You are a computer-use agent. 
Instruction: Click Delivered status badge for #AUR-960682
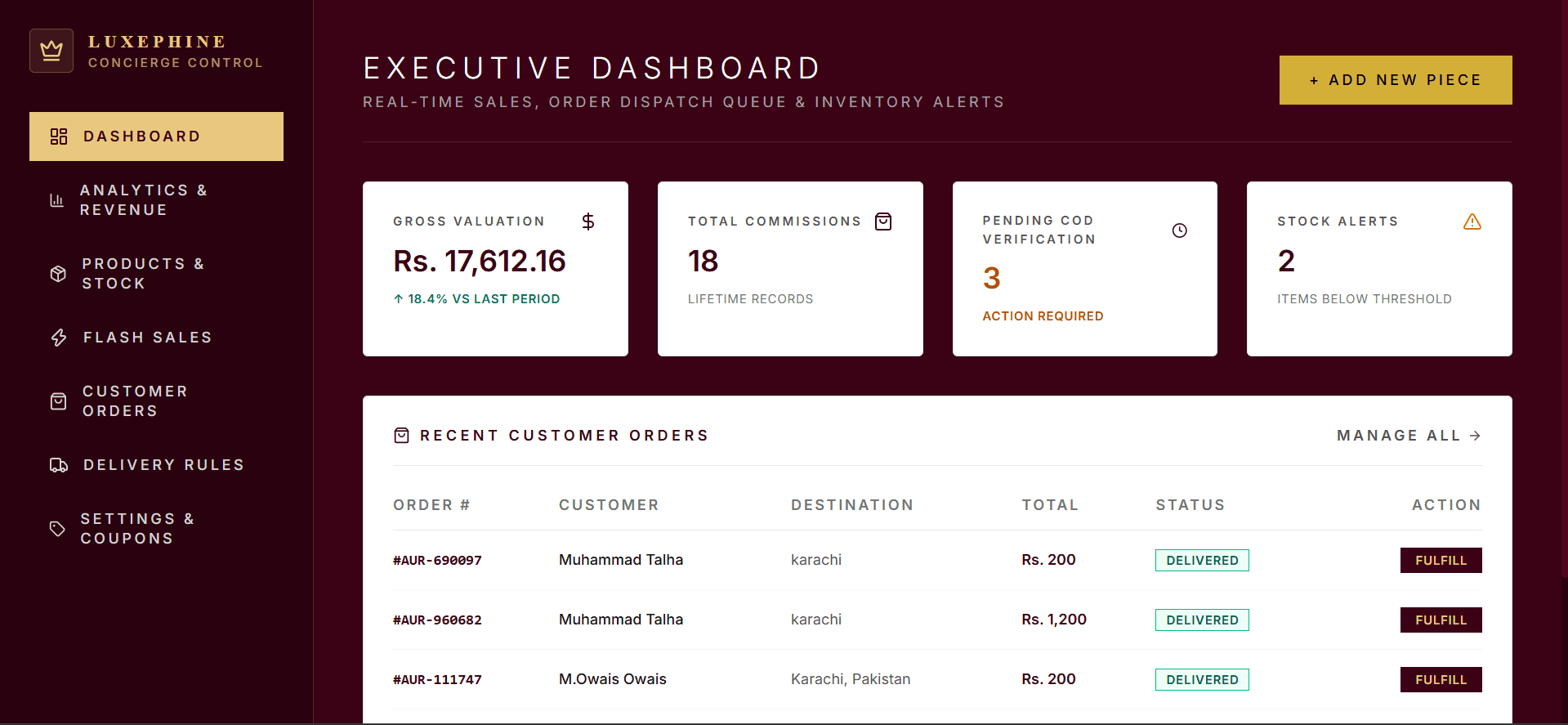tap(1202, 620)
